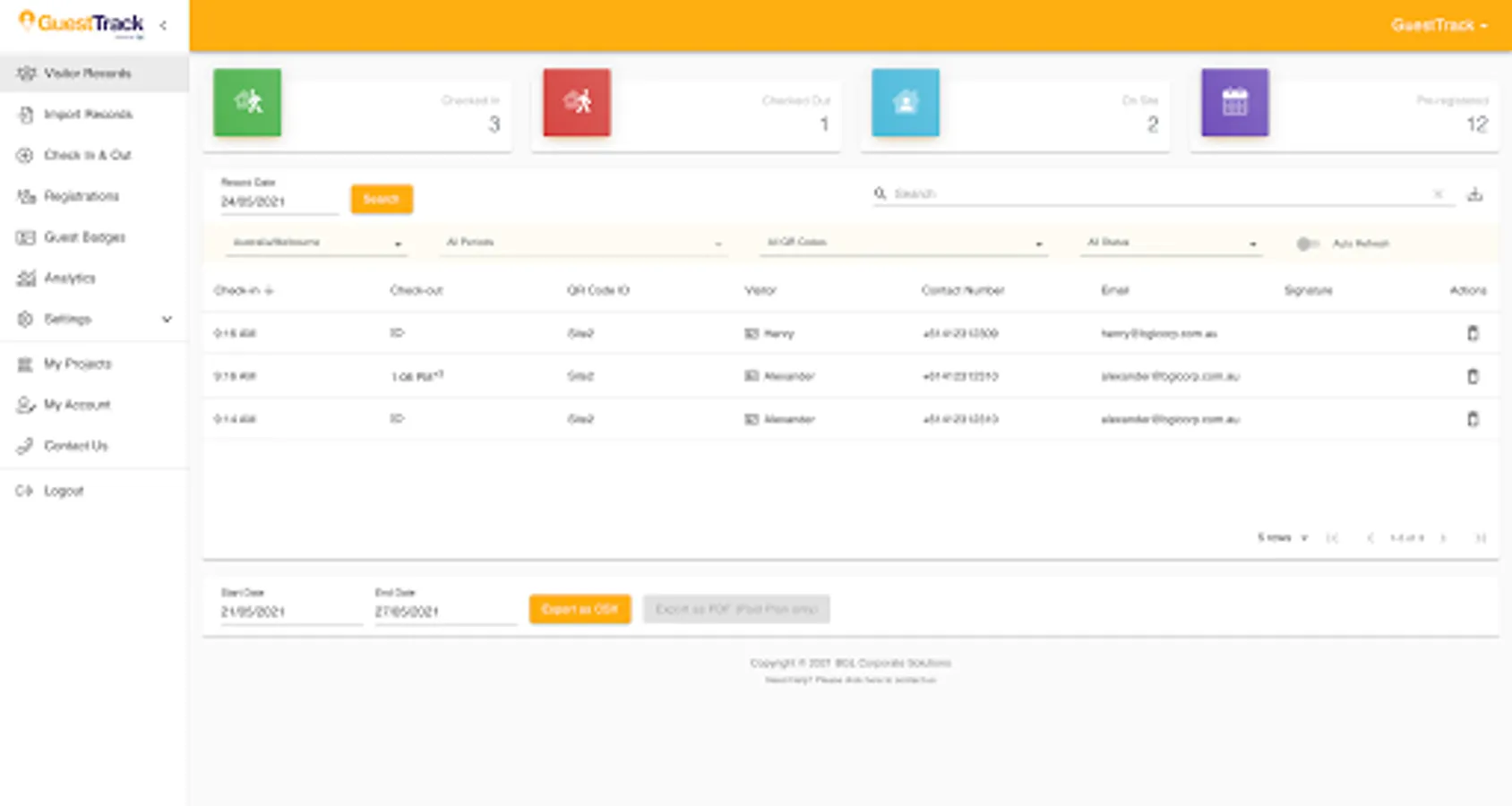Image resolution: width=1512 pixels, height=806 pixels.
Task: Collapse the sidebar with the chevron arrow
Action: (163, 25)
